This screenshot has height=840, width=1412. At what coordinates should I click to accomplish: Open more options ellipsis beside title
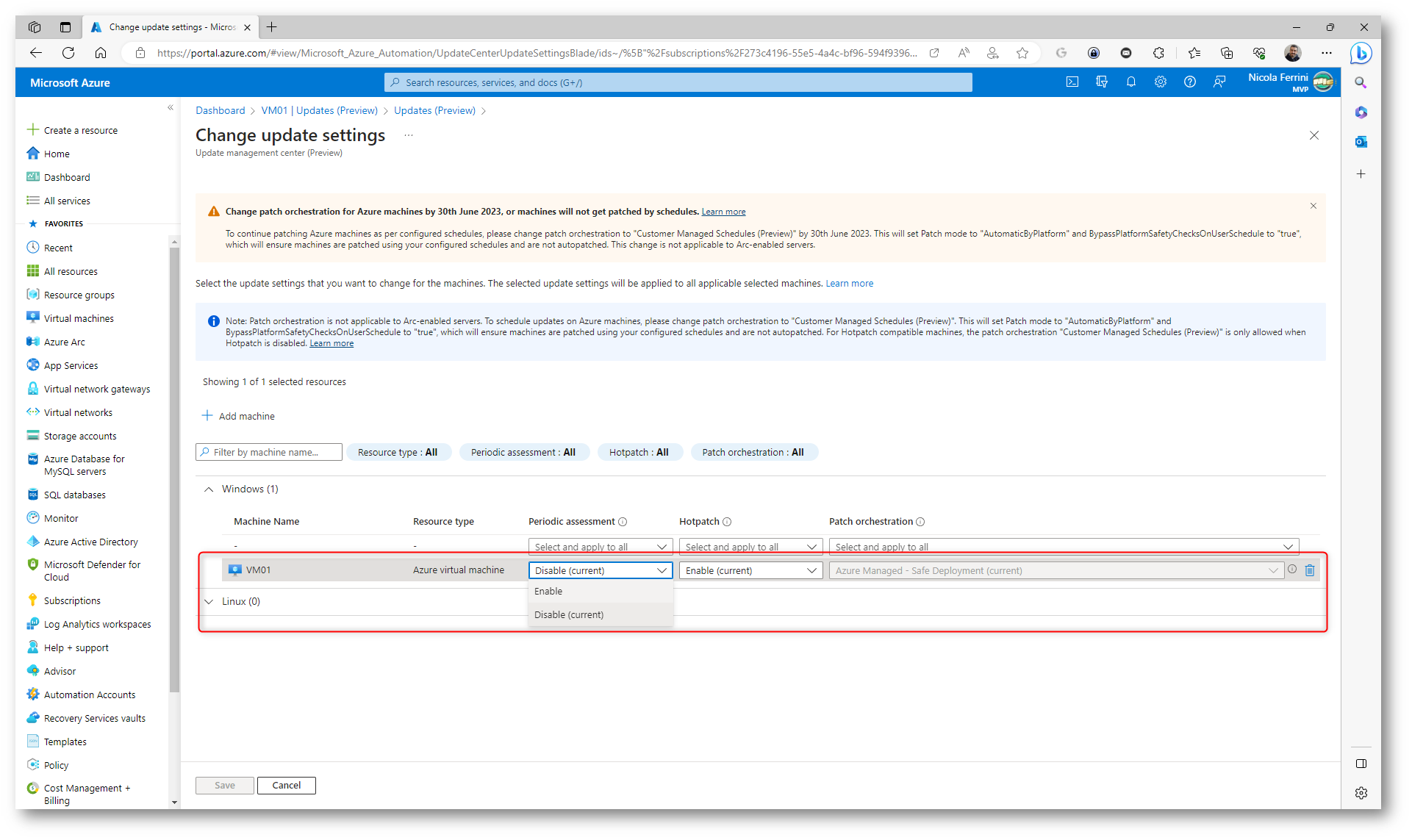409,135
